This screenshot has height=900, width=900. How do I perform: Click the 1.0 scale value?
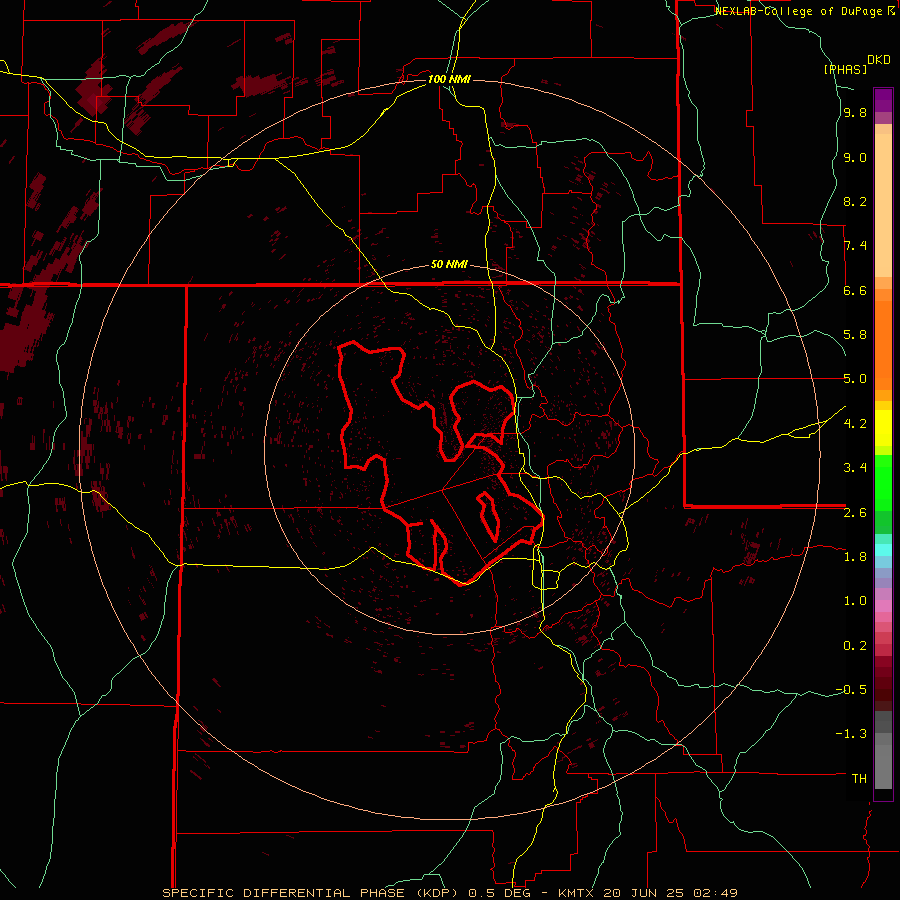tap(855, 600)
